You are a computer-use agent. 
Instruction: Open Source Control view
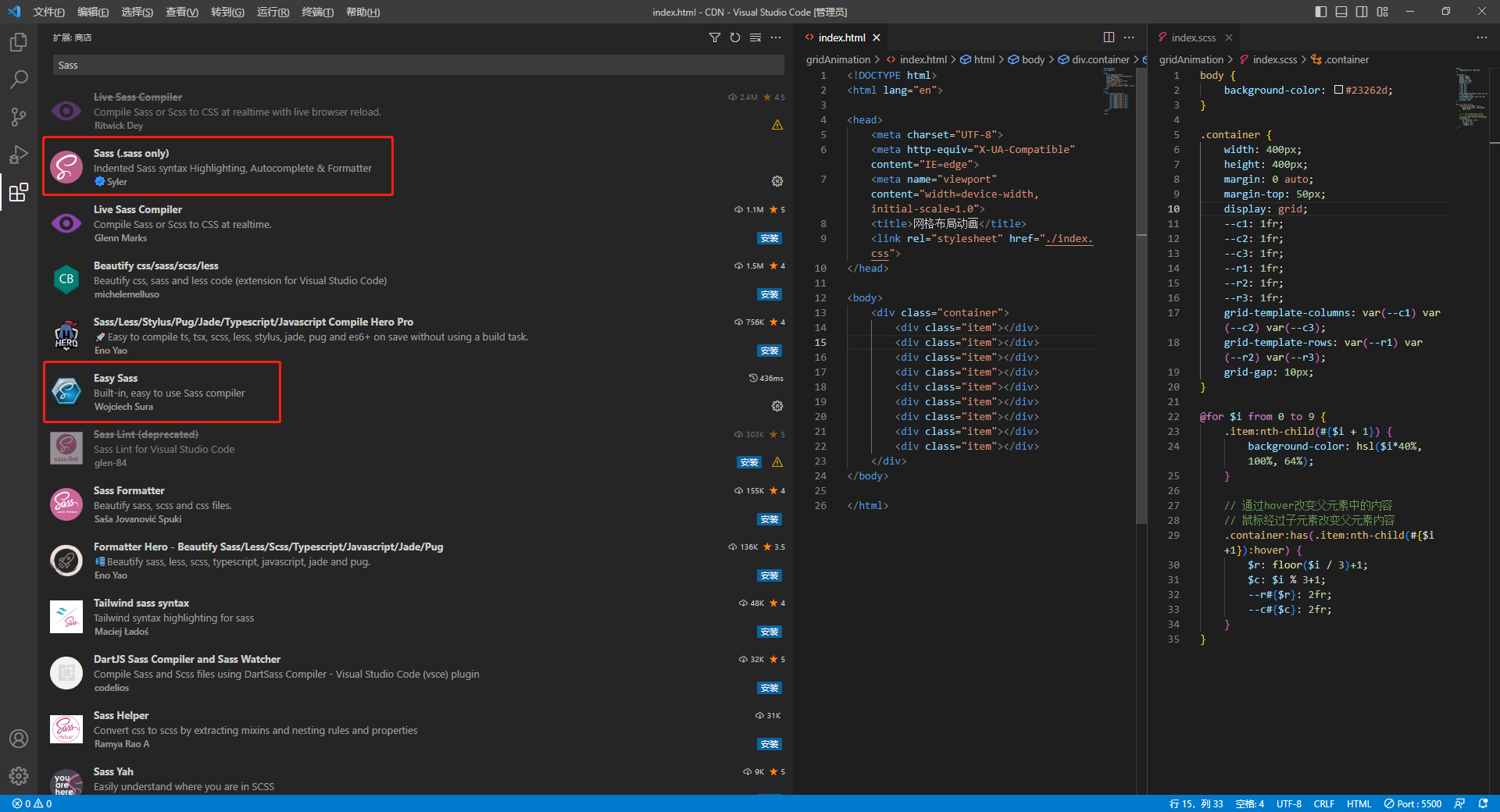pyautogui.click(x=19, y=117)
